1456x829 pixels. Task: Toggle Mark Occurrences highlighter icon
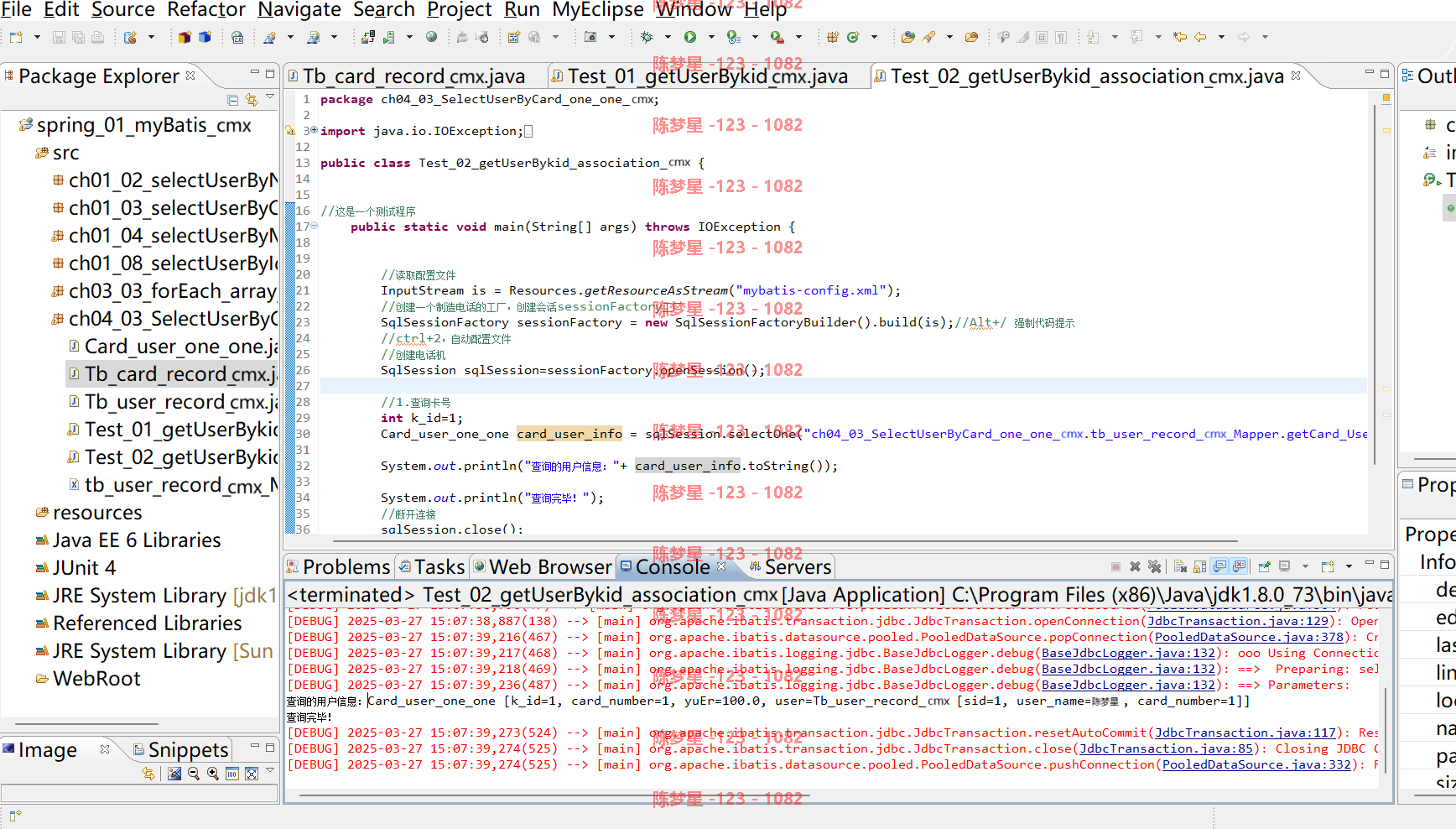(x=1023, y=37)
